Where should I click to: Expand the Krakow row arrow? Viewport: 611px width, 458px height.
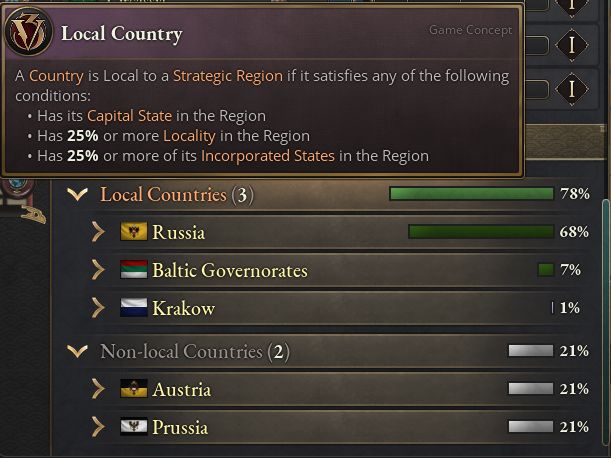tap(98, 308)
